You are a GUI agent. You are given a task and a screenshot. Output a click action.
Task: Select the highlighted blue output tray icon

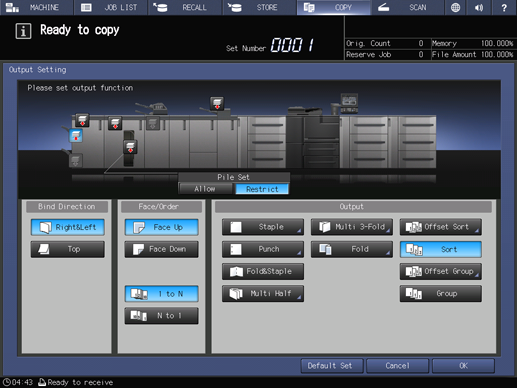tap(76, 136)
